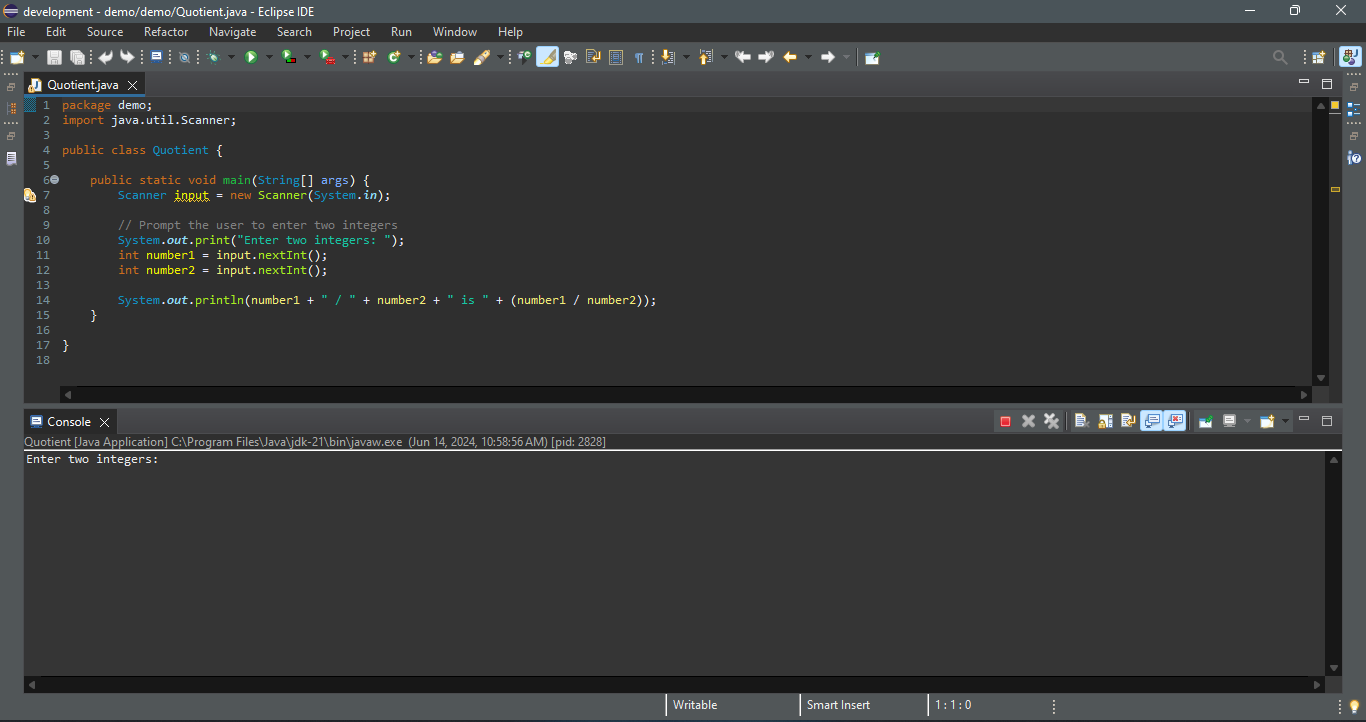The height and width of the screenshot is (722, 1366).
Task: Click the Open Perspective icon
Action: [x=1319, y=57]
